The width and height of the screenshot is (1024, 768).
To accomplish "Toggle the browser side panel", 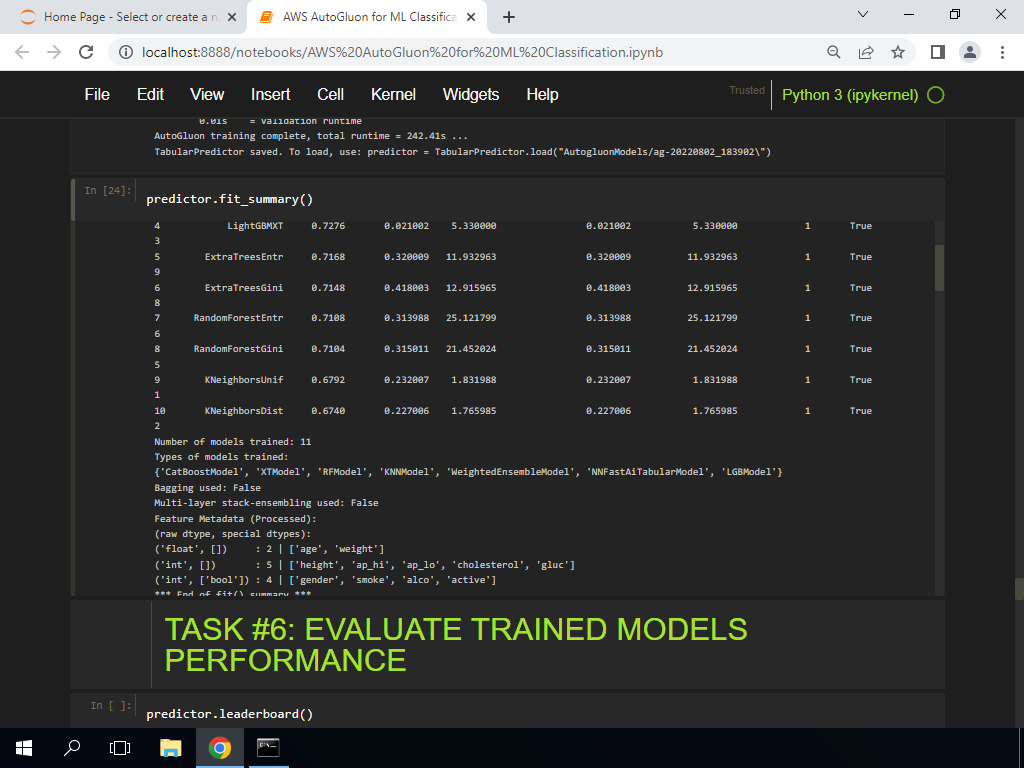I will 938,52.
